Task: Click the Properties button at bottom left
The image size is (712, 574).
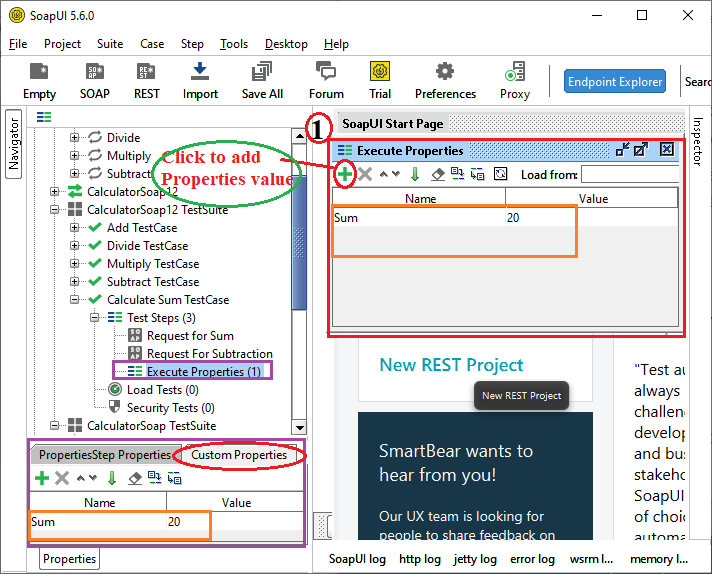Action: (69, 559)
